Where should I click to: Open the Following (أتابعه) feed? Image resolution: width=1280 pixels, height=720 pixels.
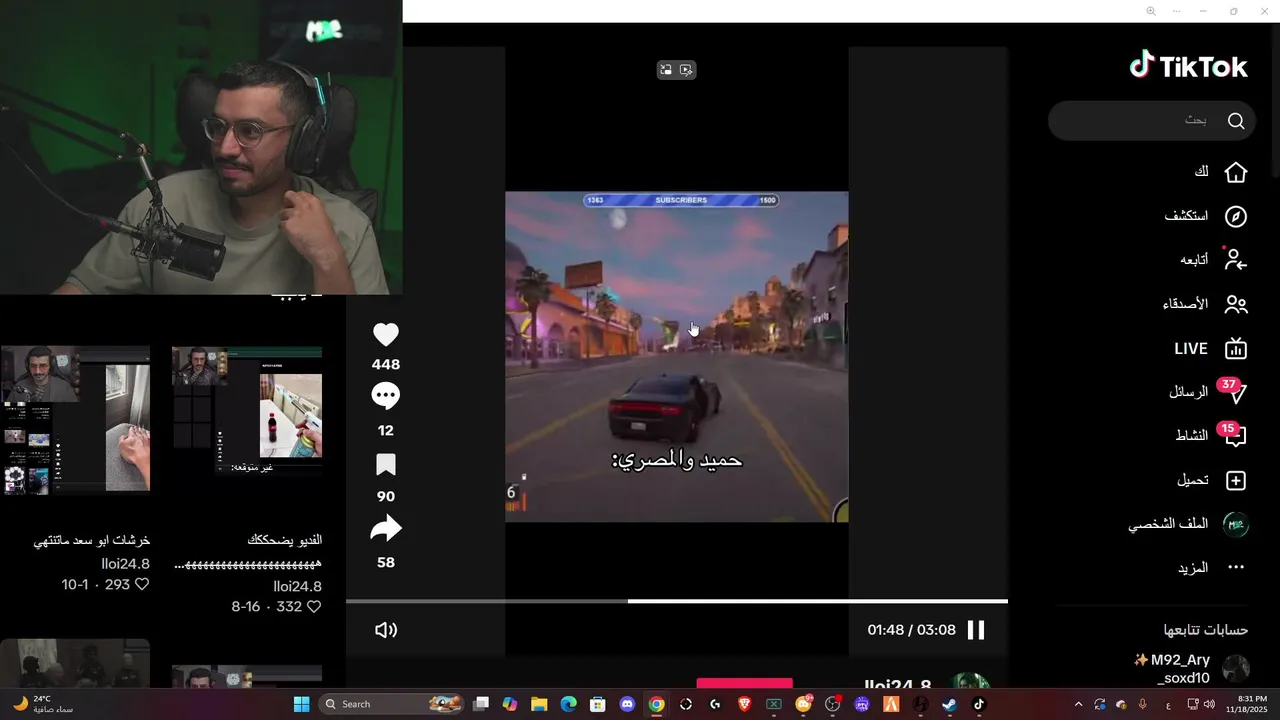(x=1213, y=260)
